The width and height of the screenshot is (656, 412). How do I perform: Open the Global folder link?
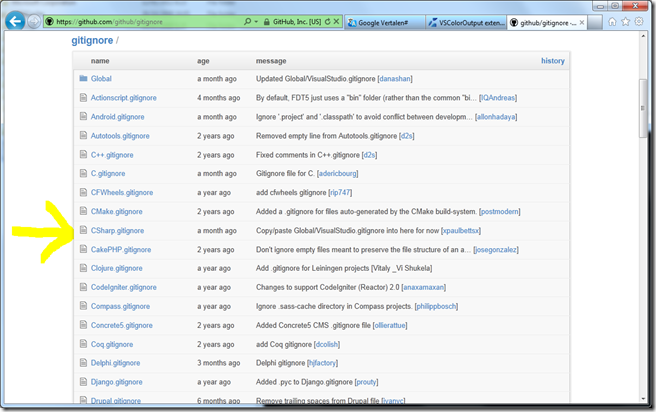click(x=101, y=79)
